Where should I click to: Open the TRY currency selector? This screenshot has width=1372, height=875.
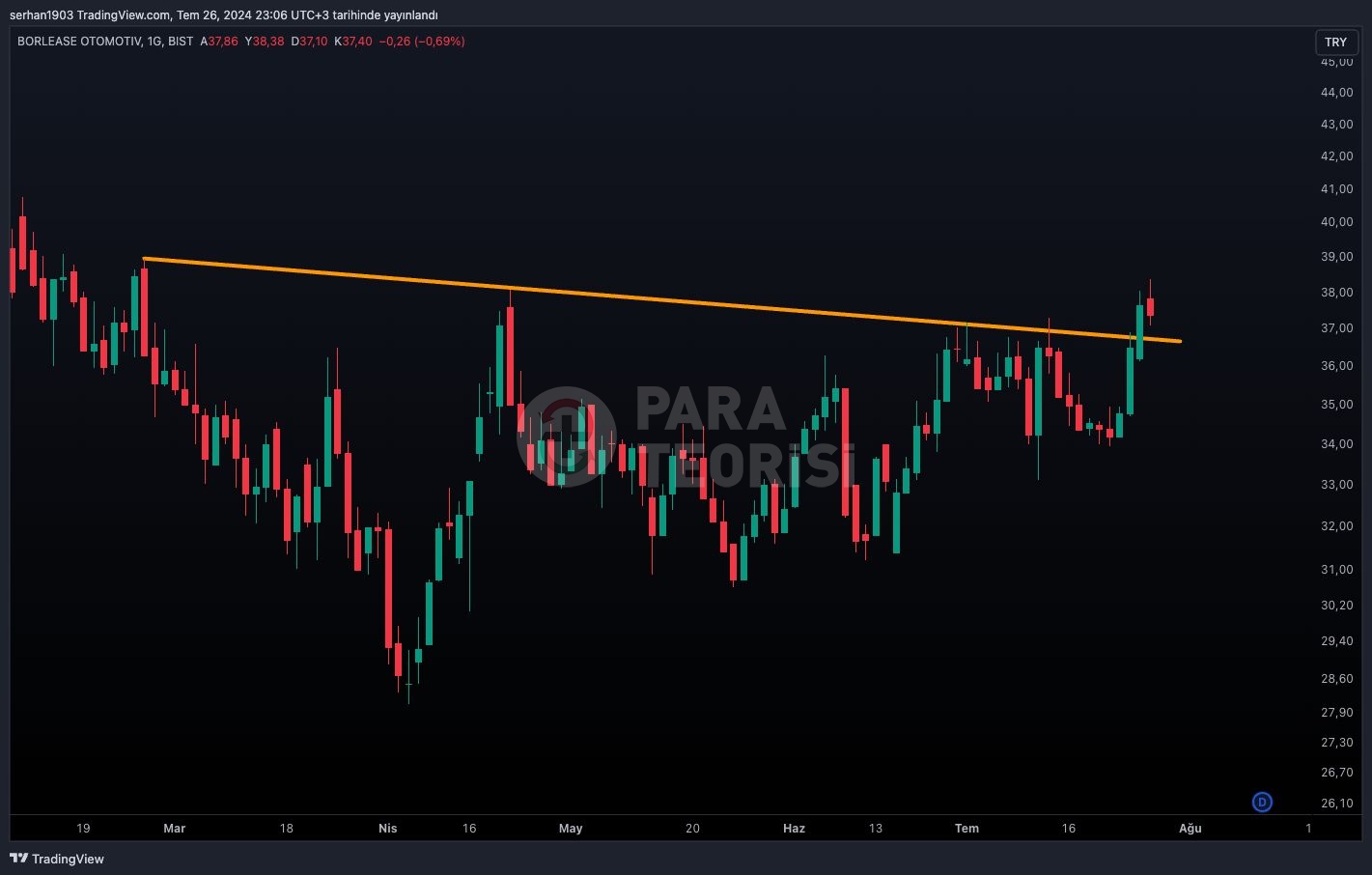[x=1335, y=42]
